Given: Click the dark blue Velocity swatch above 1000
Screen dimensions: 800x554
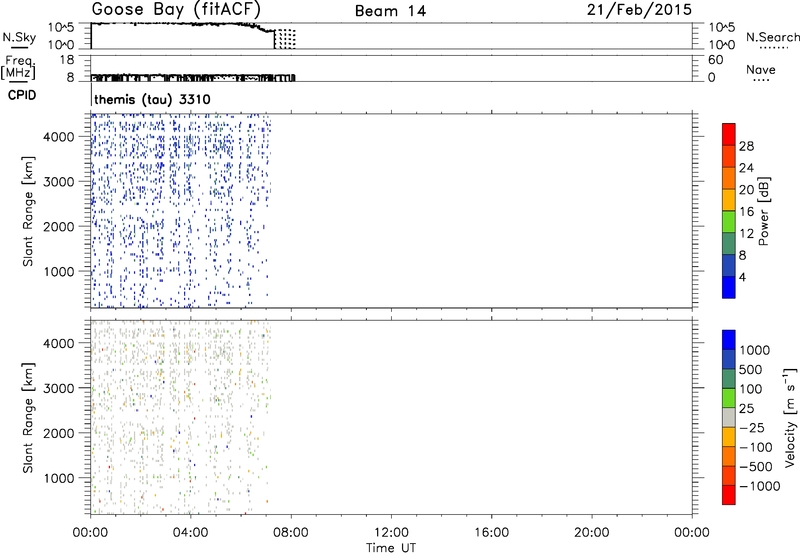Looking at the screenshot, I should 729,340.
